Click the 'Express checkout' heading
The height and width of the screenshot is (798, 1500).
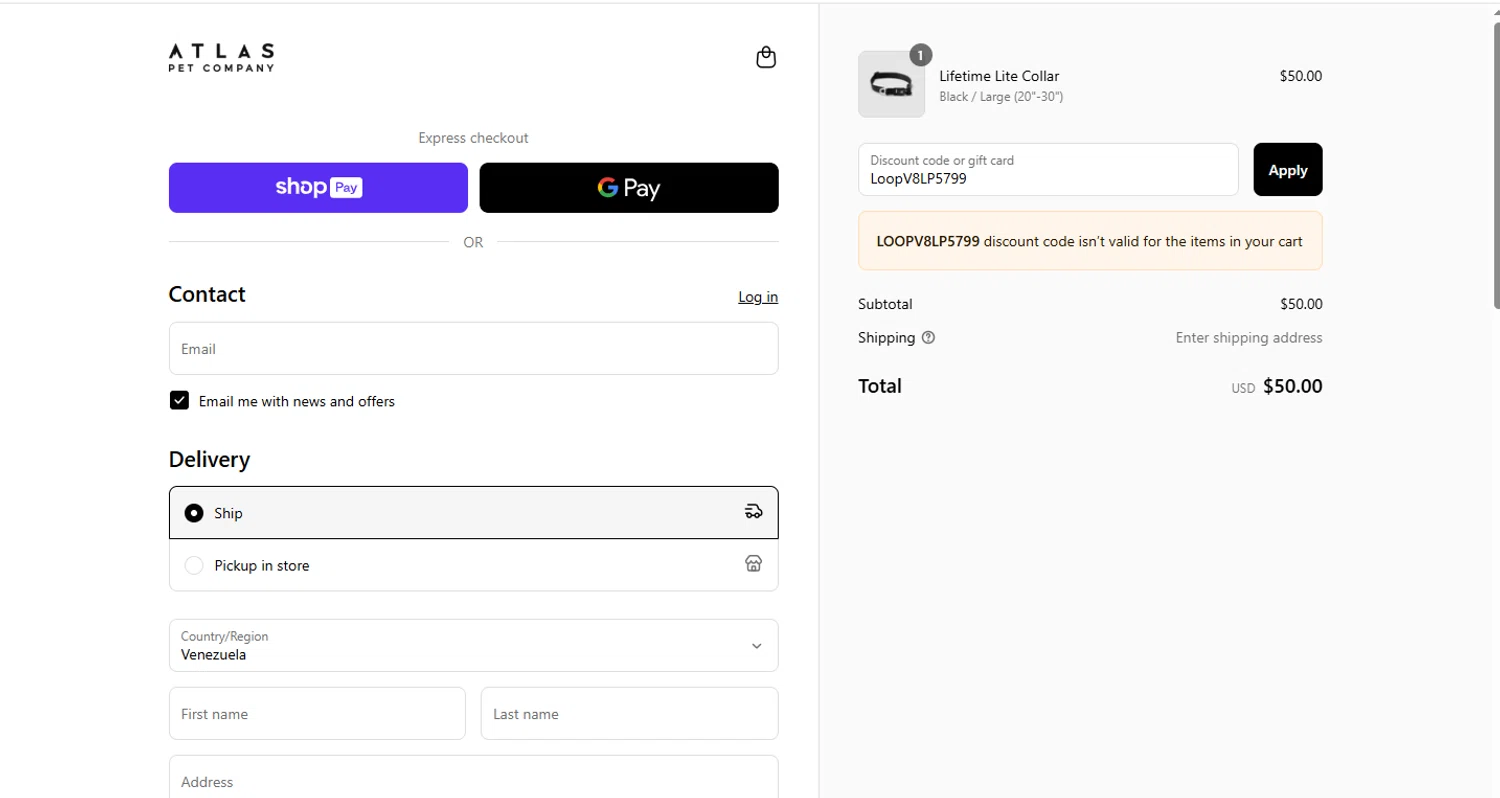tap(473, 138)
